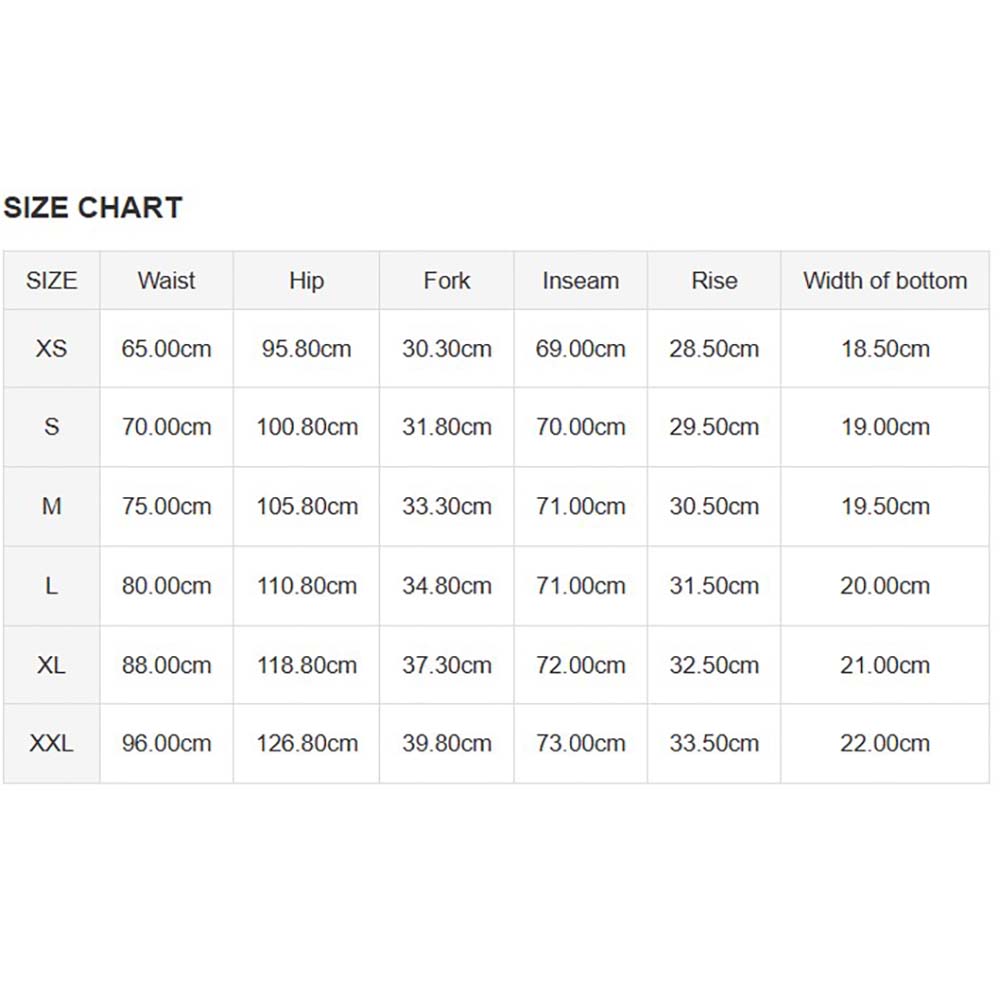Click the 65.00cm waist cell
The height and width of the screenshot is (1000, 1000).
[x=166, y=349]
